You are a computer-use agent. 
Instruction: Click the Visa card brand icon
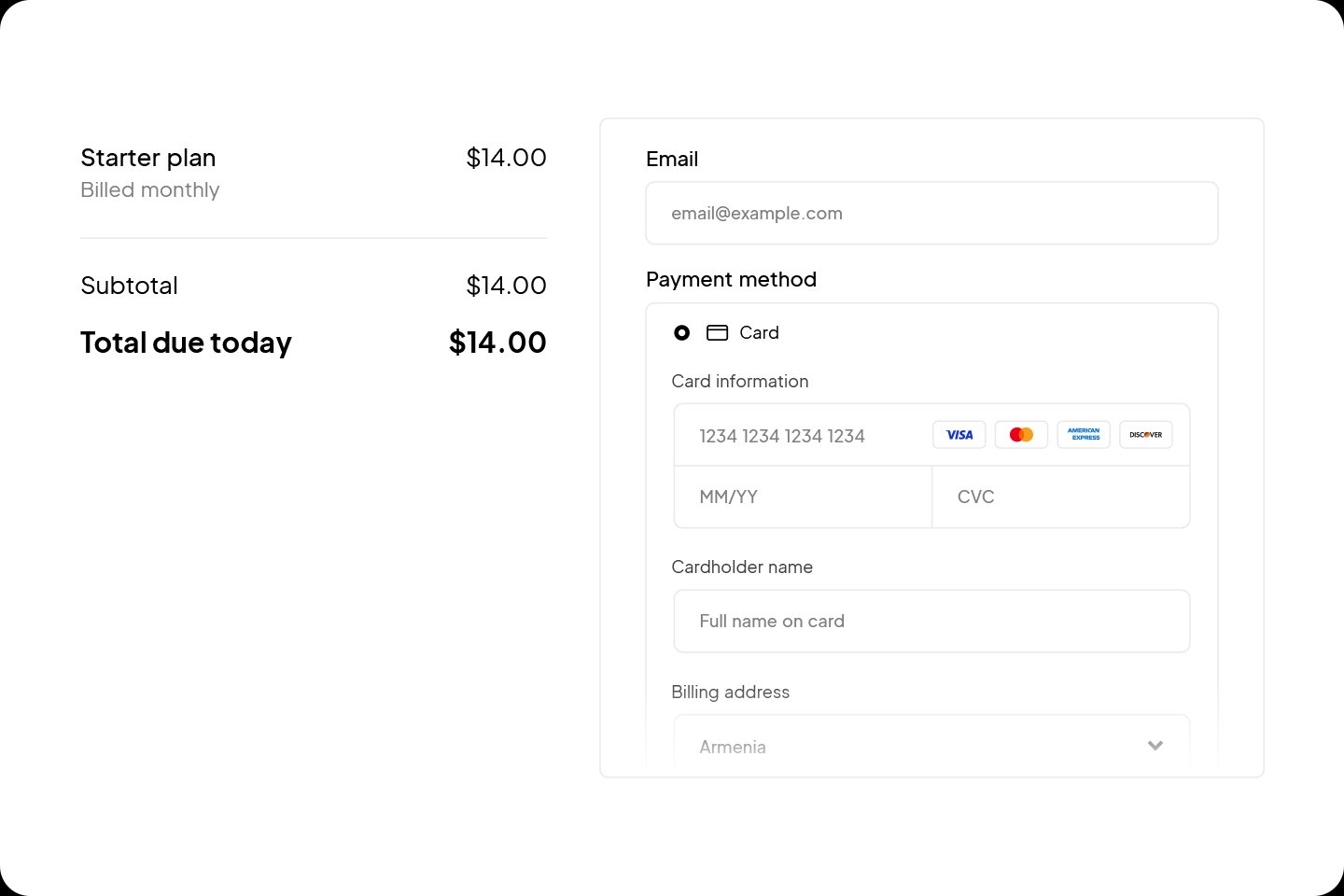[959, 434]
